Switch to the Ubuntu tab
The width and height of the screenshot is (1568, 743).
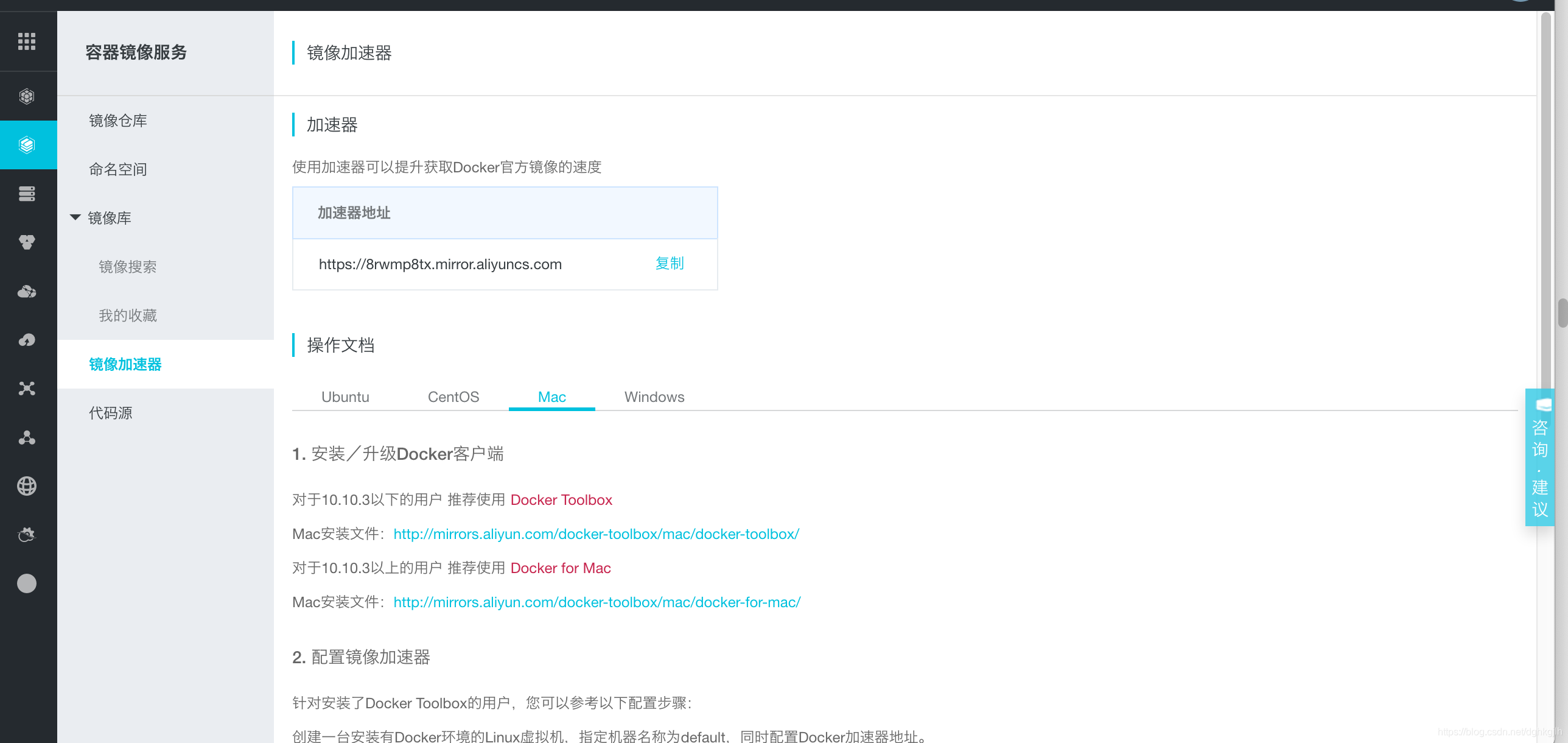345,397
